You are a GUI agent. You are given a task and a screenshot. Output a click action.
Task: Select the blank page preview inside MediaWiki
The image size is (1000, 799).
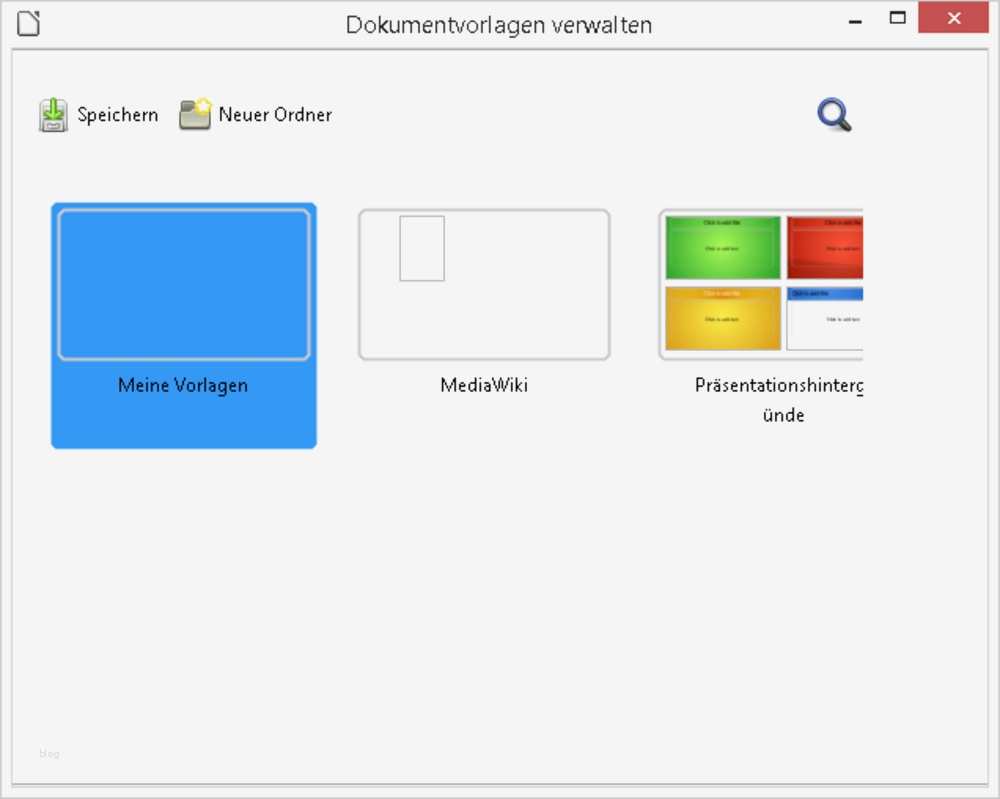click(421, 249)
